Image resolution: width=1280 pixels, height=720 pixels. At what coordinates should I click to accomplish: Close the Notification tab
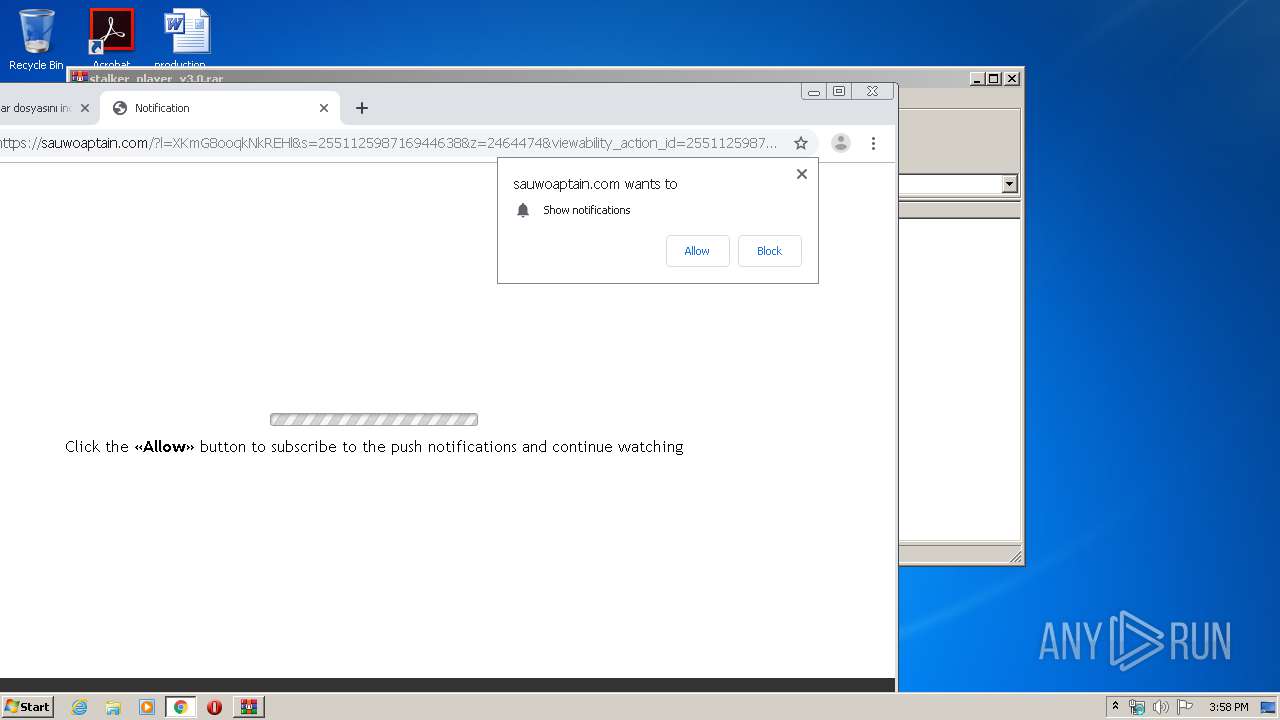[x=324, y=108]
